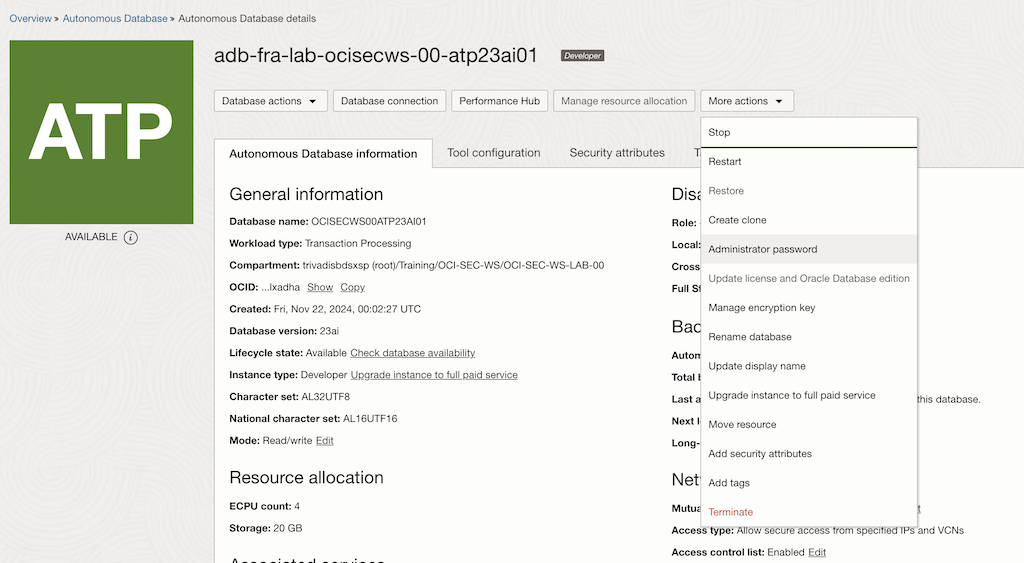This screenshot has height=563, width=1024.
Task: Edit the Access control list
Action: [x=817, y=553]
